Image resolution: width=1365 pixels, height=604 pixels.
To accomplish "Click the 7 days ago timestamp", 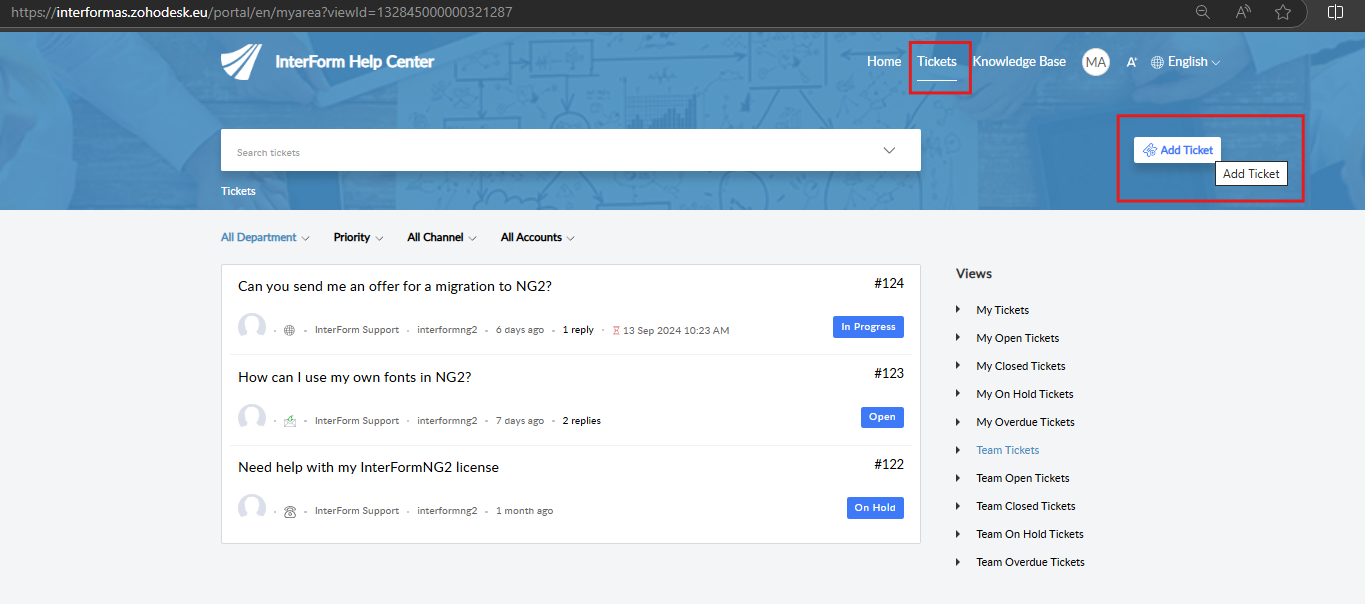I will coord(520,421).
